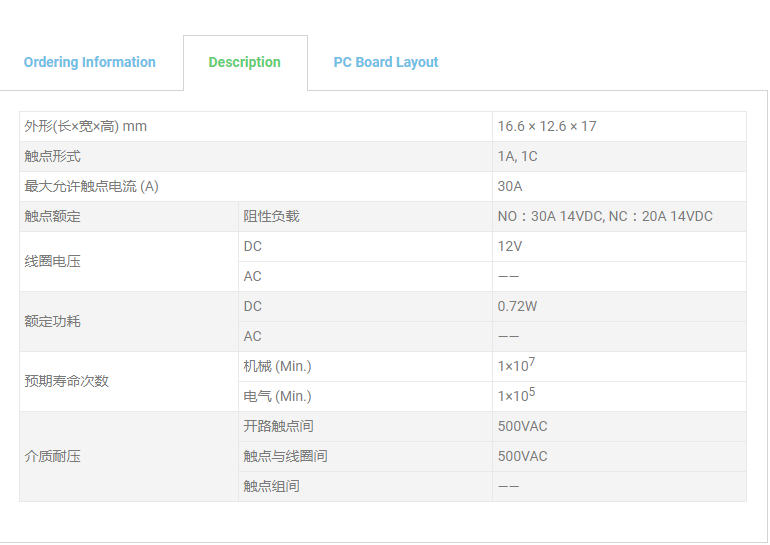The image size is (770, 545).
Task: Select the Description tab
Action: point(244,62)
